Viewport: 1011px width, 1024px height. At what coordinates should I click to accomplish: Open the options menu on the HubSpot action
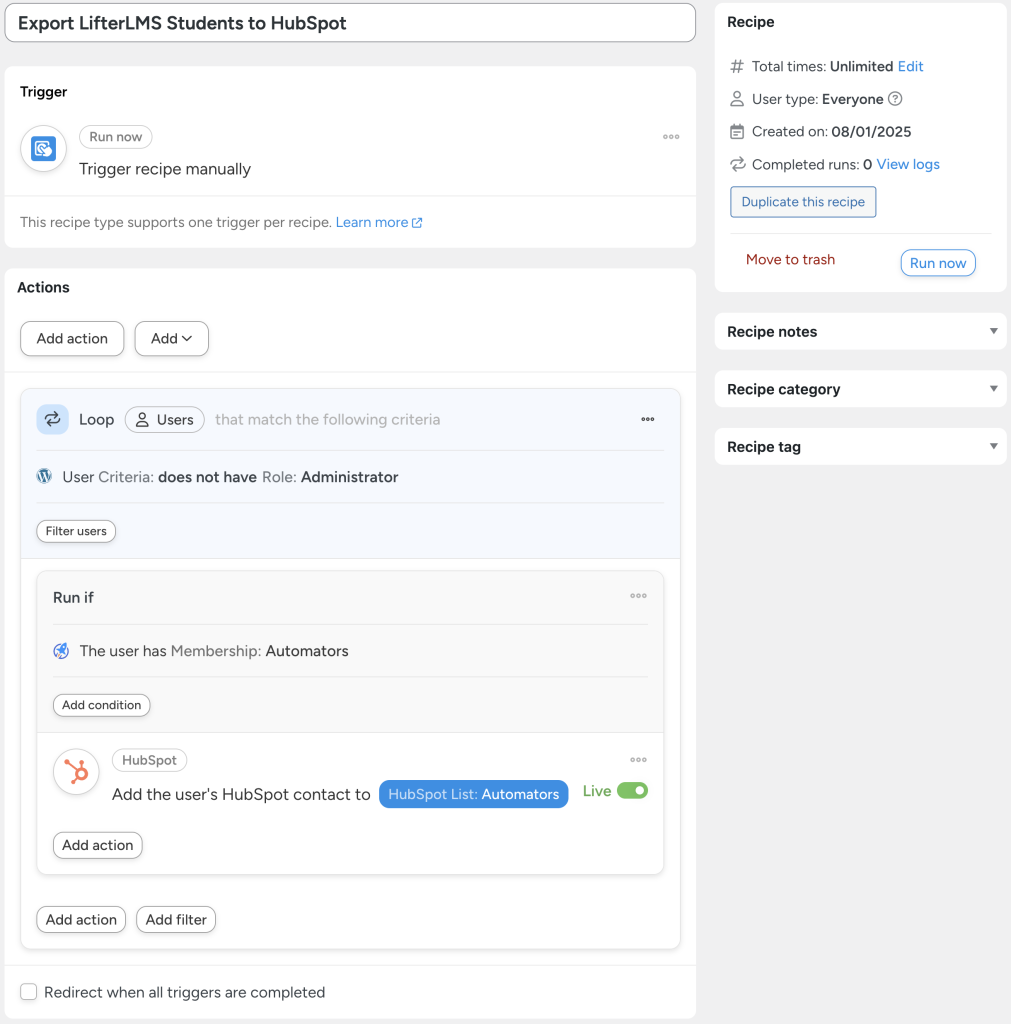pos(639,759)
